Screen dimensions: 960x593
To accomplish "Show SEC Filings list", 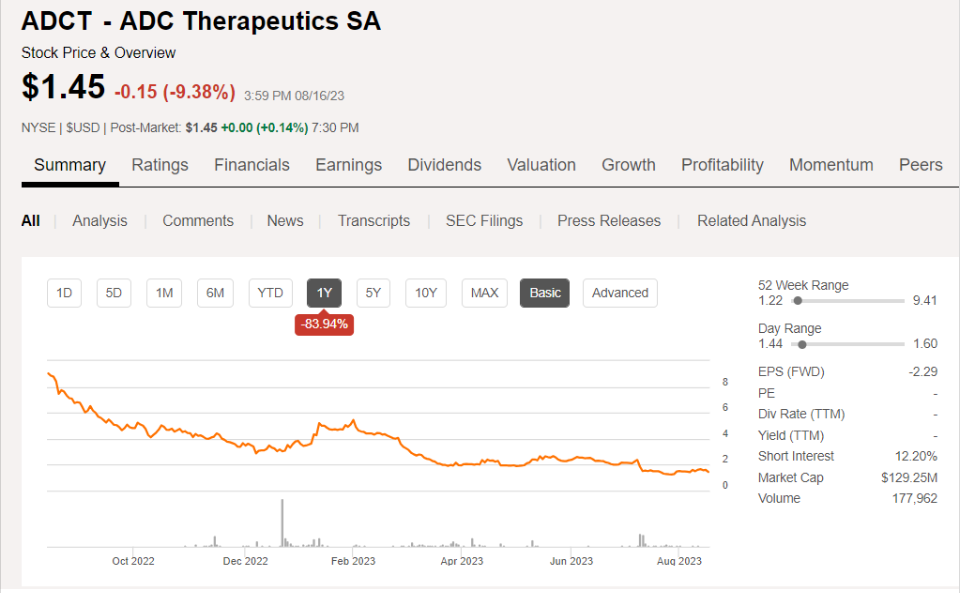I will 484,221.
